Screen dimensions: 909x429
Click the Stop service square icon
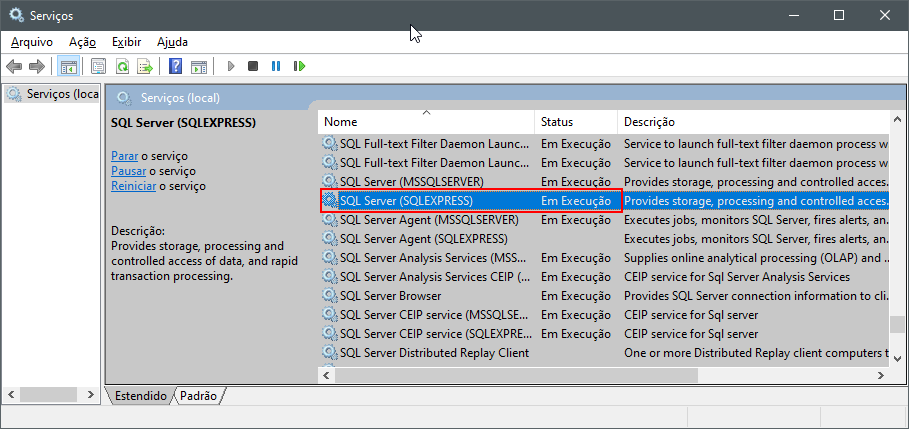tap(253, 66)
